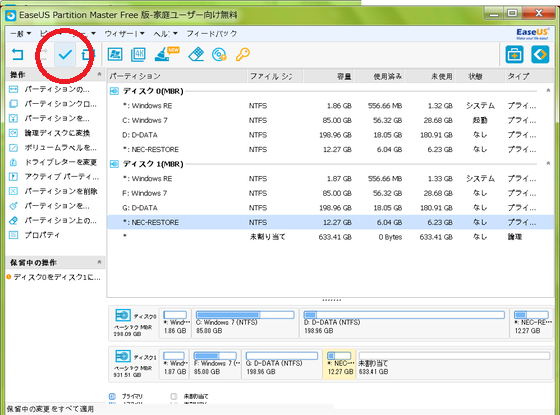
Task: Select G: D-DATA block in disk map
Action: [x=282, y=364]
